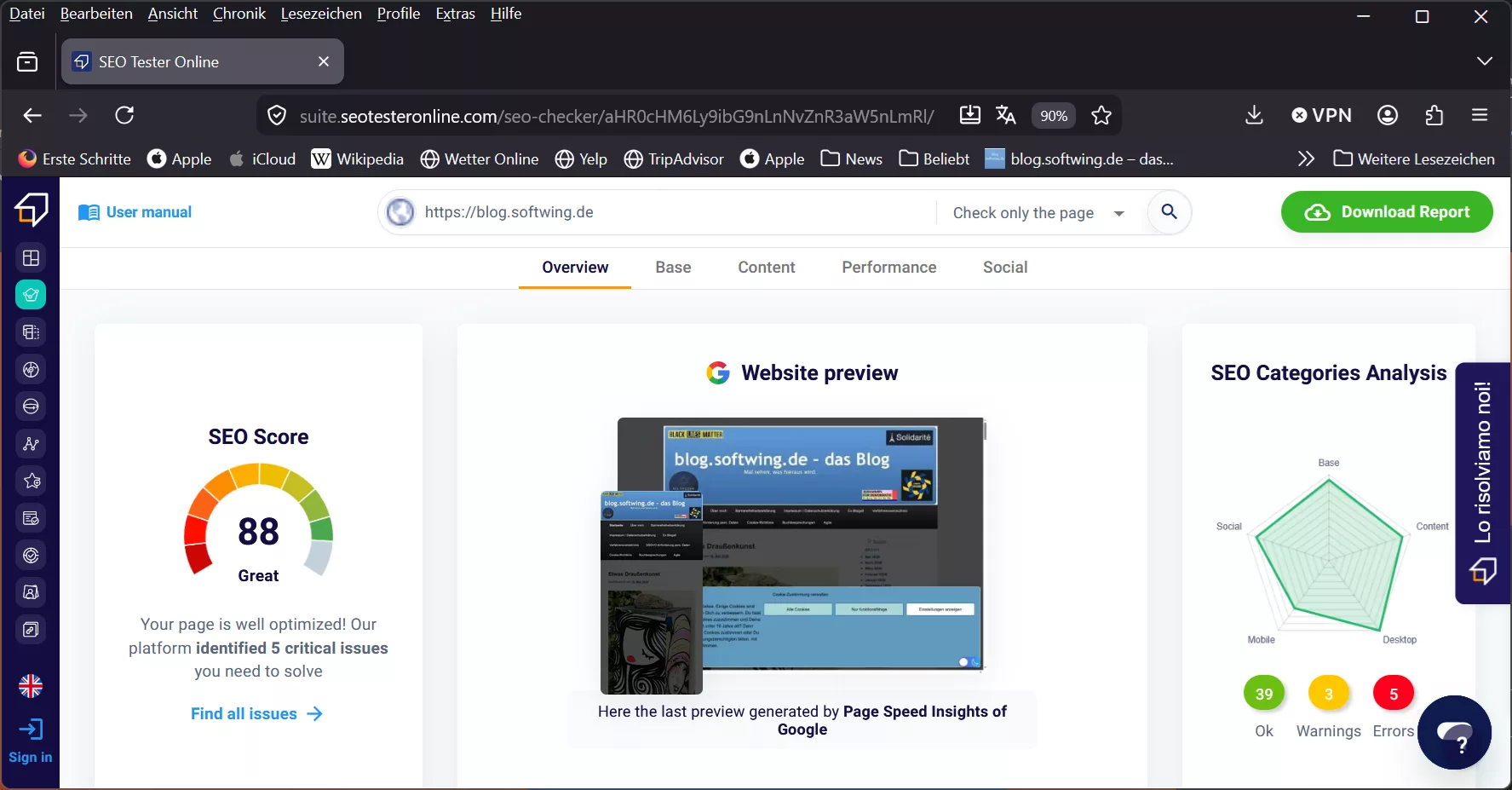The width and height of the screenshot is (1512, 790).
Task: Reload the page with refresh icon
Action: point(124,115)
